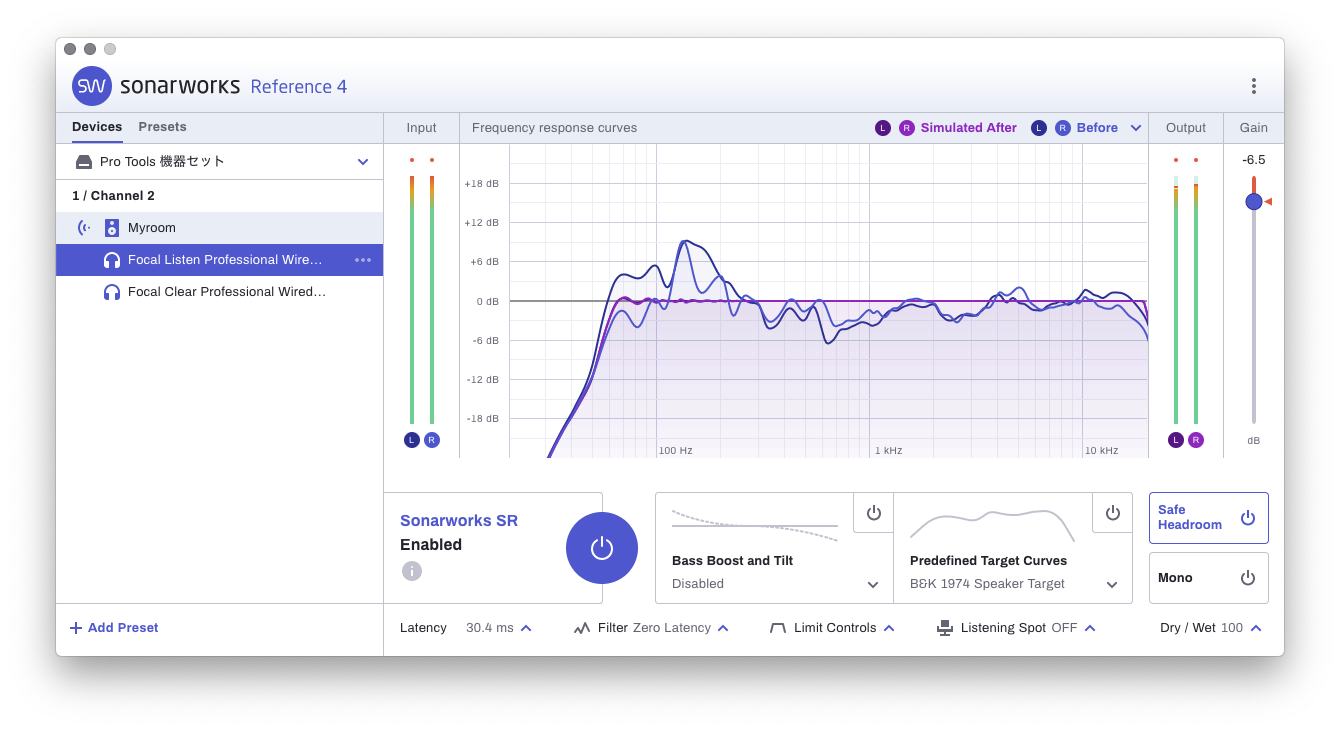Switch to the Presets tab
Image resolution: width=1340 pixels, height=730 pixels.
(x=162, y=127)
